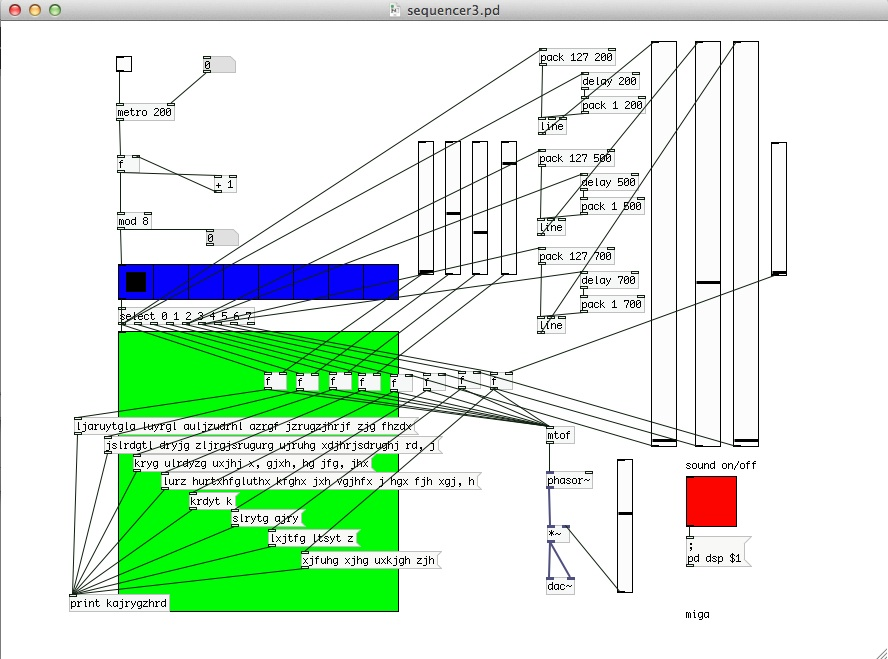This screenshot has width=888, height=659.
Task: Select the last cell of the blue radio strip
Action: point(380,282)
